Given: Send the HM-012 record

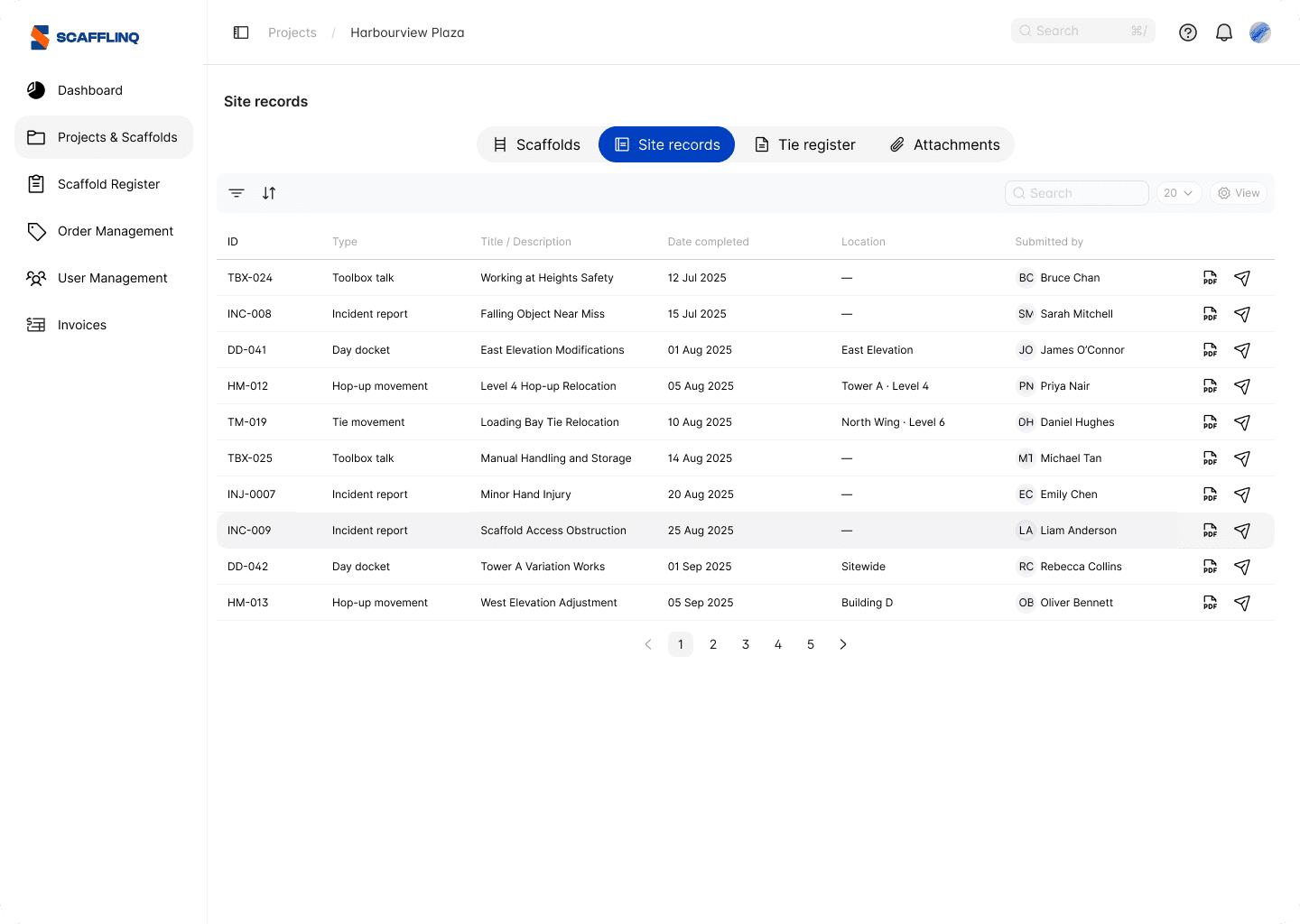Looking at the screenshot, I should [1242, 386].
